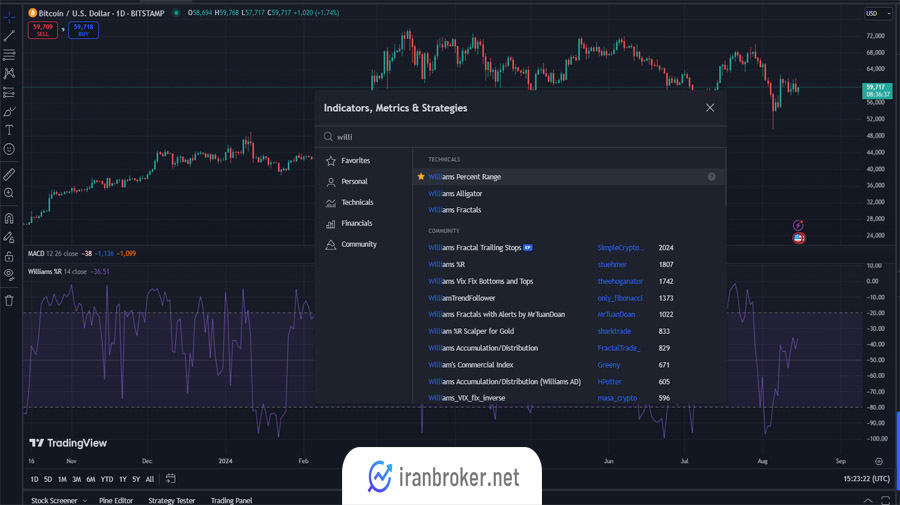The image size is (900, 505).
Task: Open author HPotter profile link
Action: tap(609, 382)
